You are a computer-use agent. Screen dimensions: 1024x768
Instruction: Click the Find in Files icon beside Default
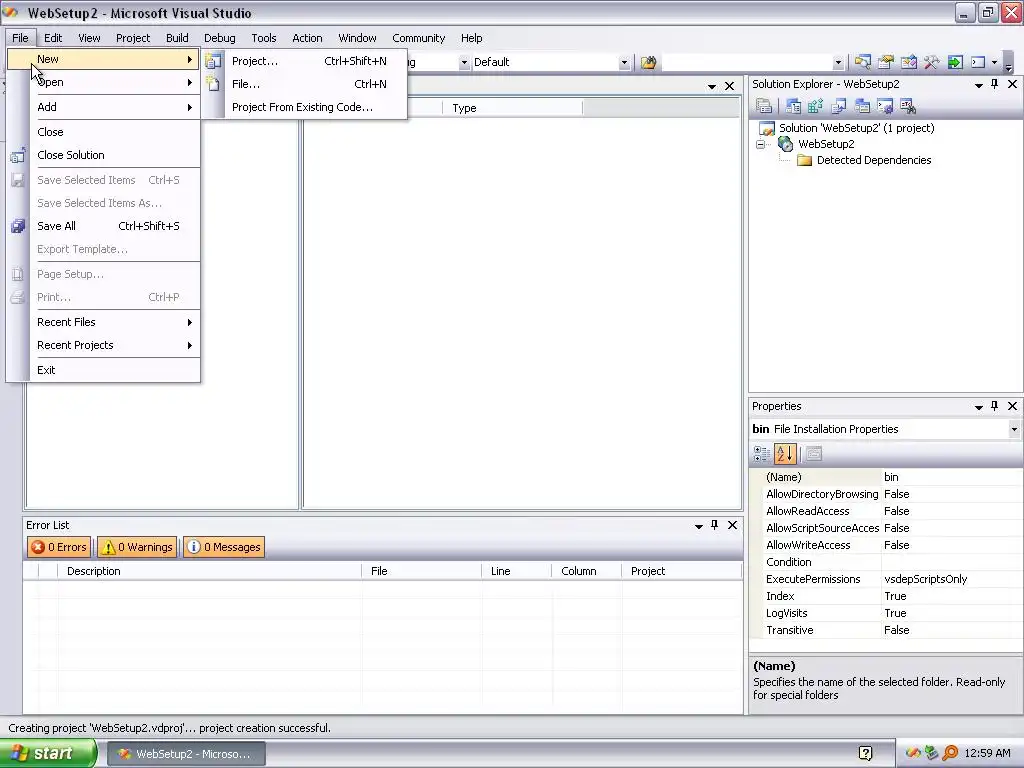(x=648, y=62)
